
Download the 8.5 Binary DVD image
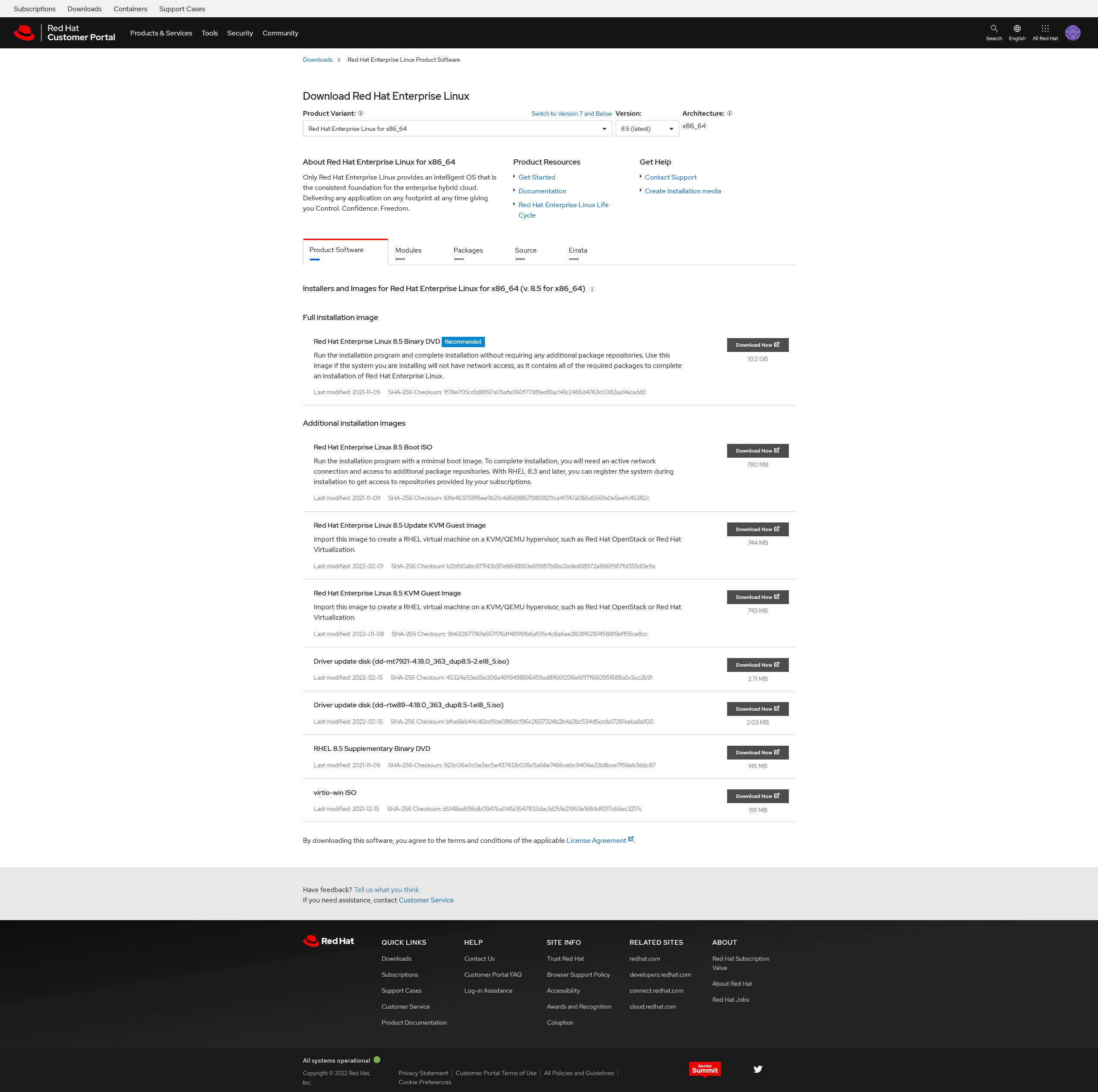758,345
